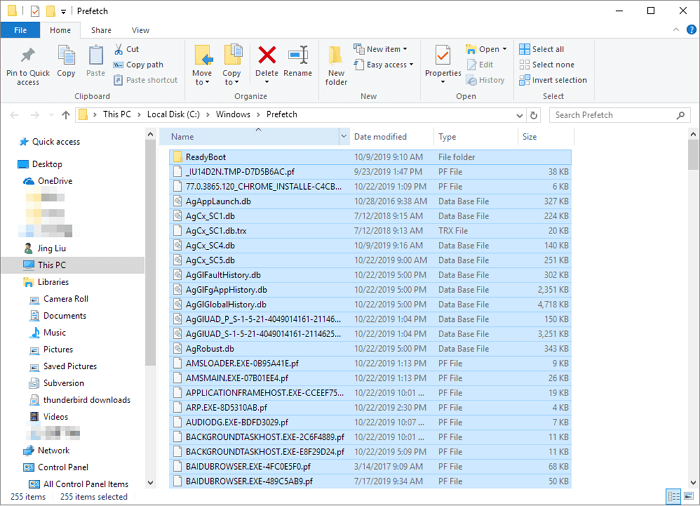Click the red Delete icon
700x506 pixels.
click(x=267, y=55)
